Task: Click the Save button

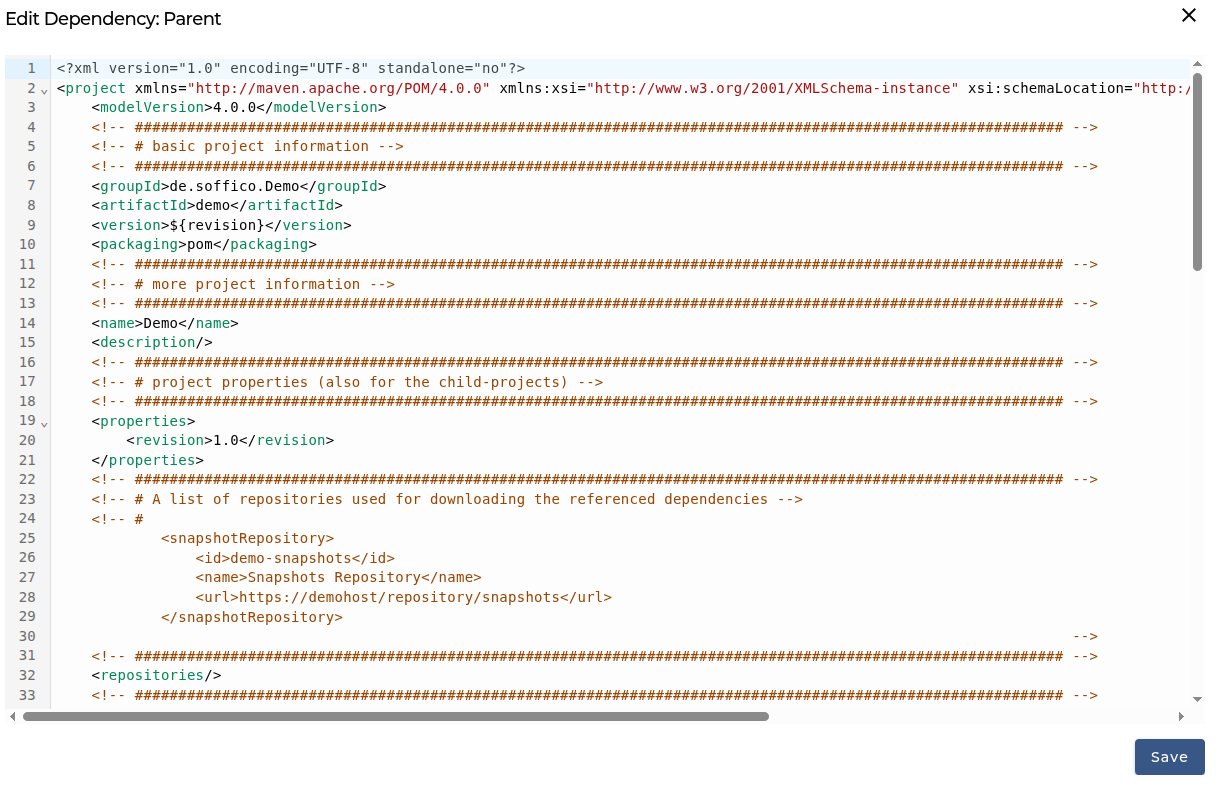Action: (x=1169, y=757)
